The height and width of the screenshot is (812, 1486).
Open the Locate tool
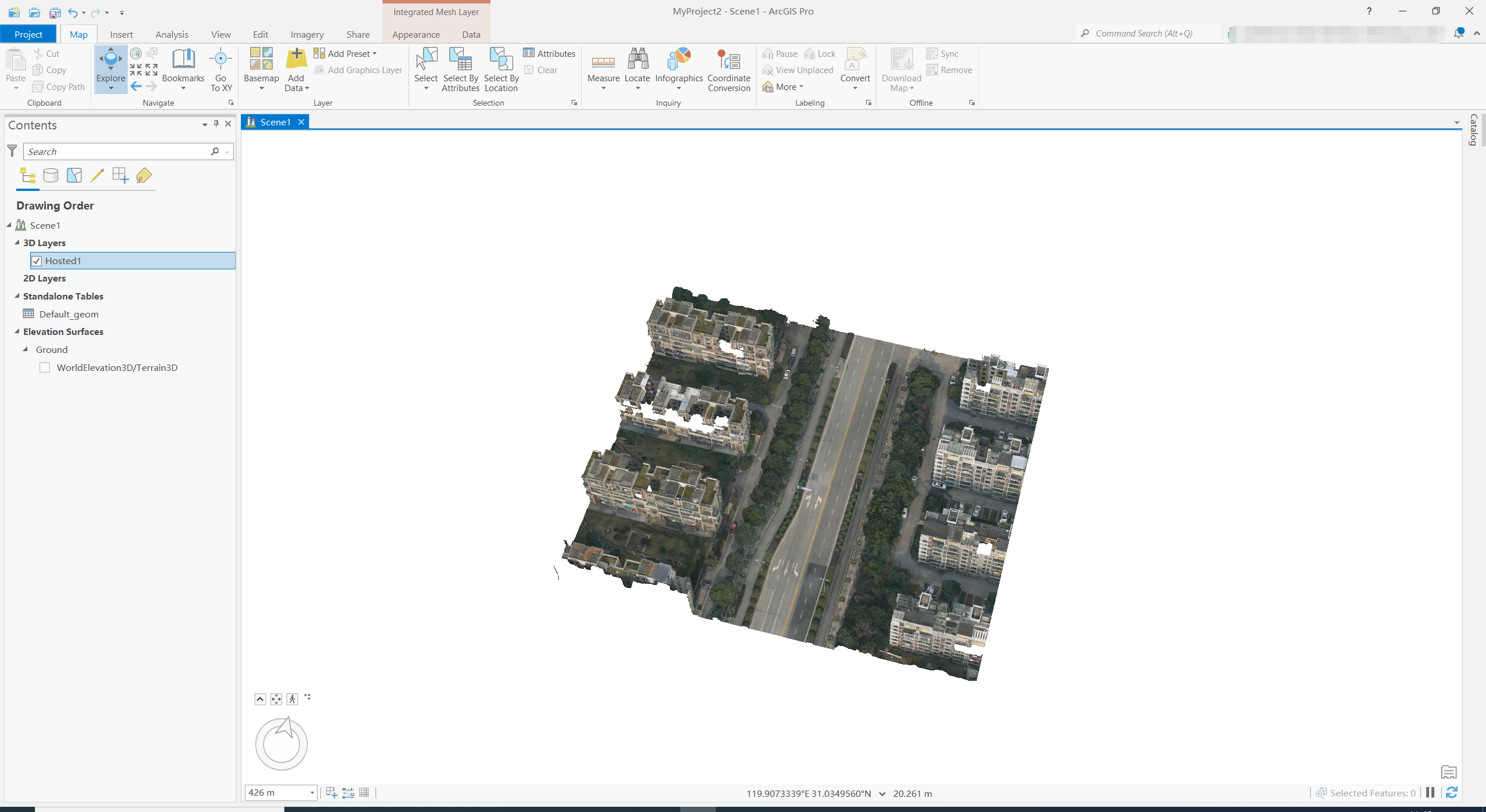(x=637, y=69)
